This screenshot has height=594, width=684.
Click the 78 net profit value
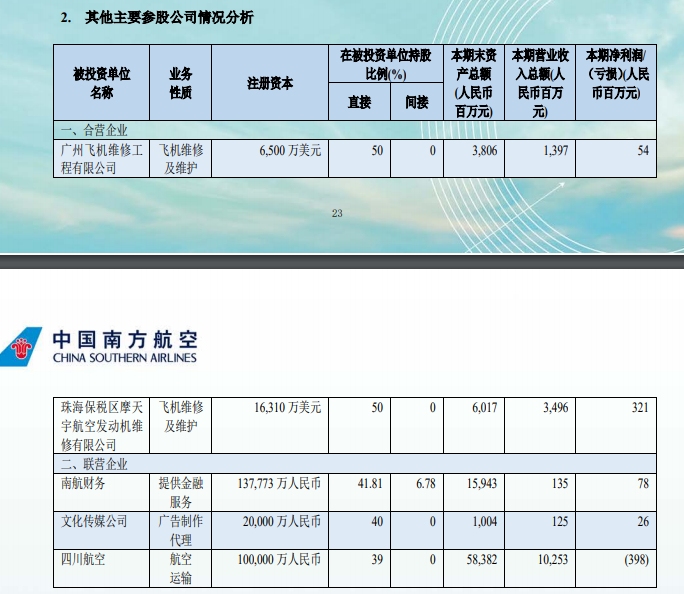pos(643,483)
